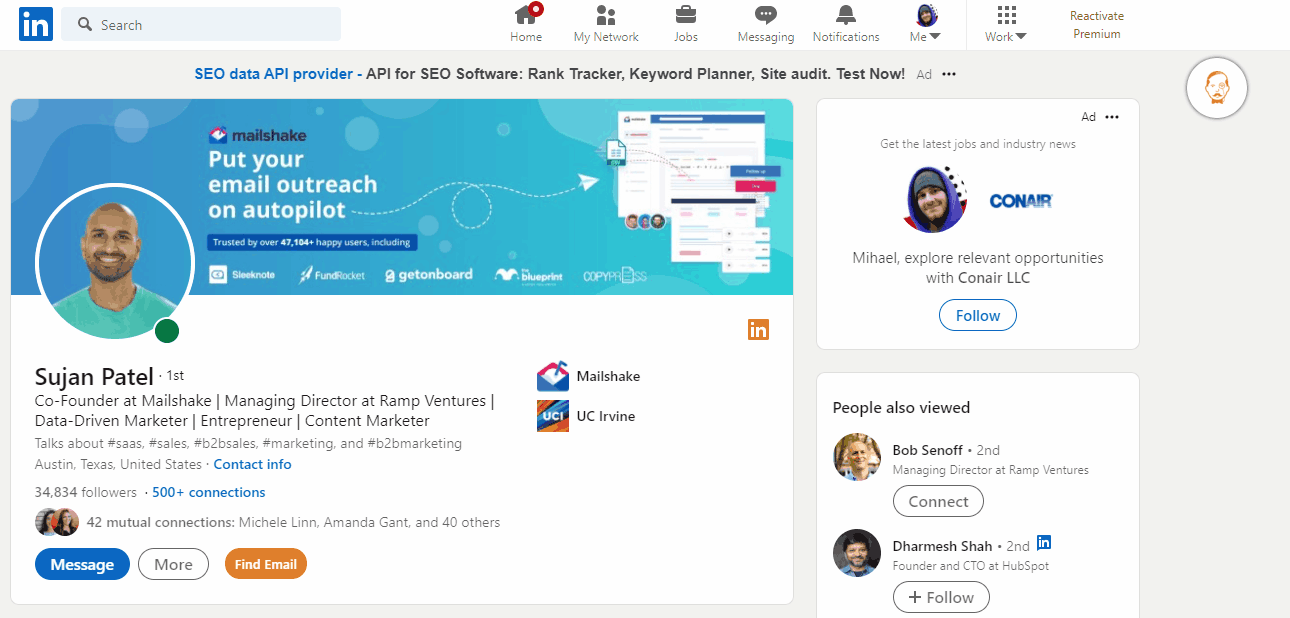Focus the Search input field
Viewport: 1290px width, 618px height.
(201, 24)
